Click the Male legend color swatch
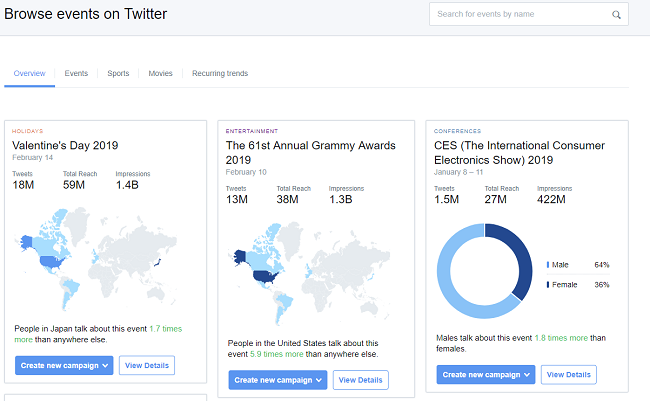Image resolution: width=650 pixels, height=401 pixels. click(x=548, y=265)
